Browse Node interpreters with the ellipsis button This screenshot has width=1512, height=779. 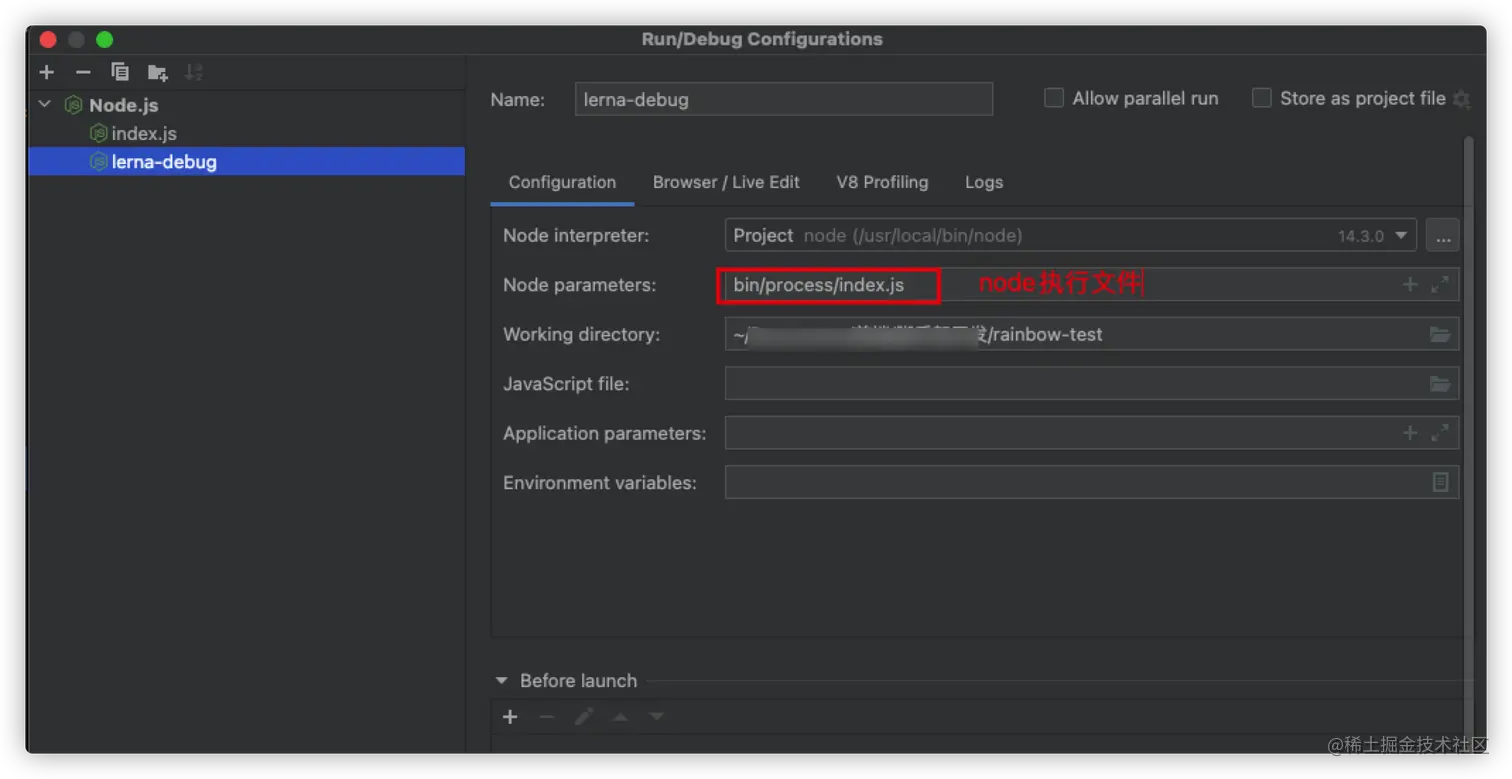tap(1442, 236)
